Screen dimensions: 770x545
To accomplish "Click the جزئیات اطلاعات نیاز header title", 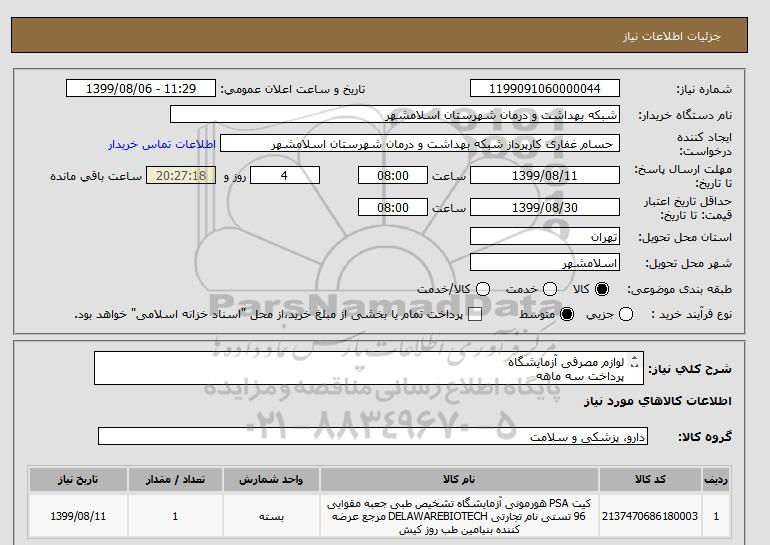I will click(671, 36).
